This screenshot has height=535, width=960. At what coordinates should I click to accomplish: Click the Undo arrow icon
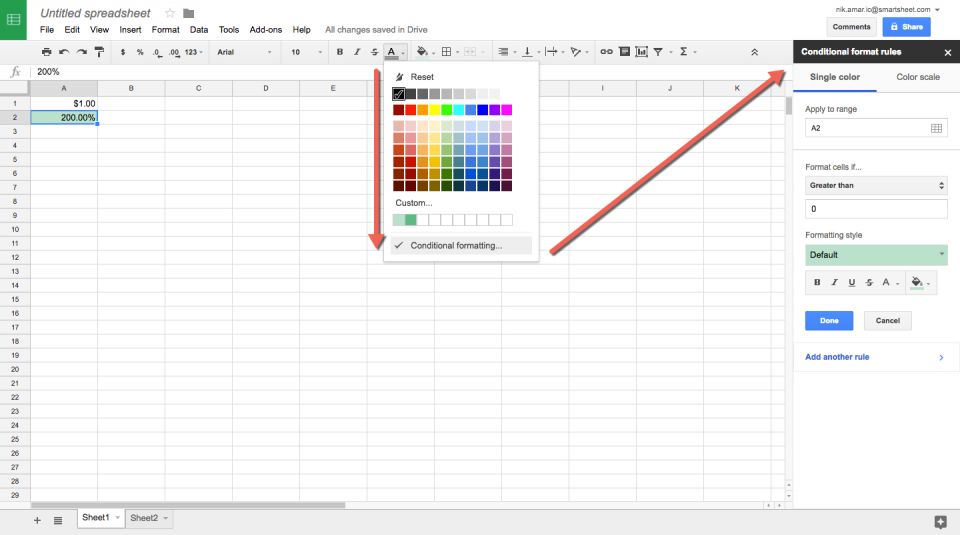pyautogui.click(x=64, y=52)
